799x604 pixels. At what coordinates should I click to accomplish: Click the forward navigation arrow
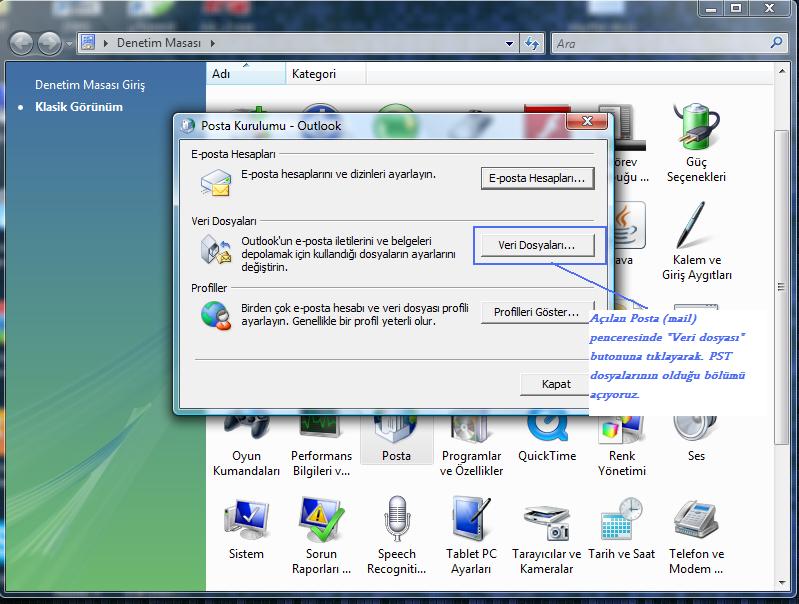(49, 43)
